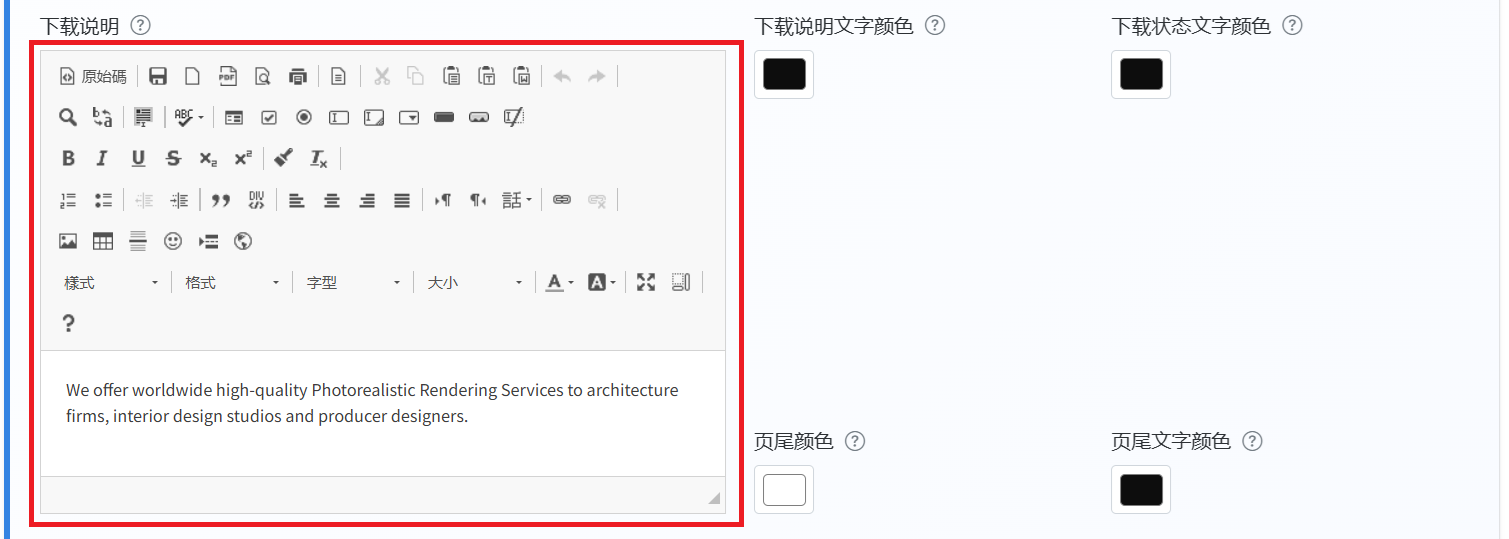This screenshot has height=539, width=1509.
Task: Open the 話 language dropdown
Action: click(x=517, y=200)
